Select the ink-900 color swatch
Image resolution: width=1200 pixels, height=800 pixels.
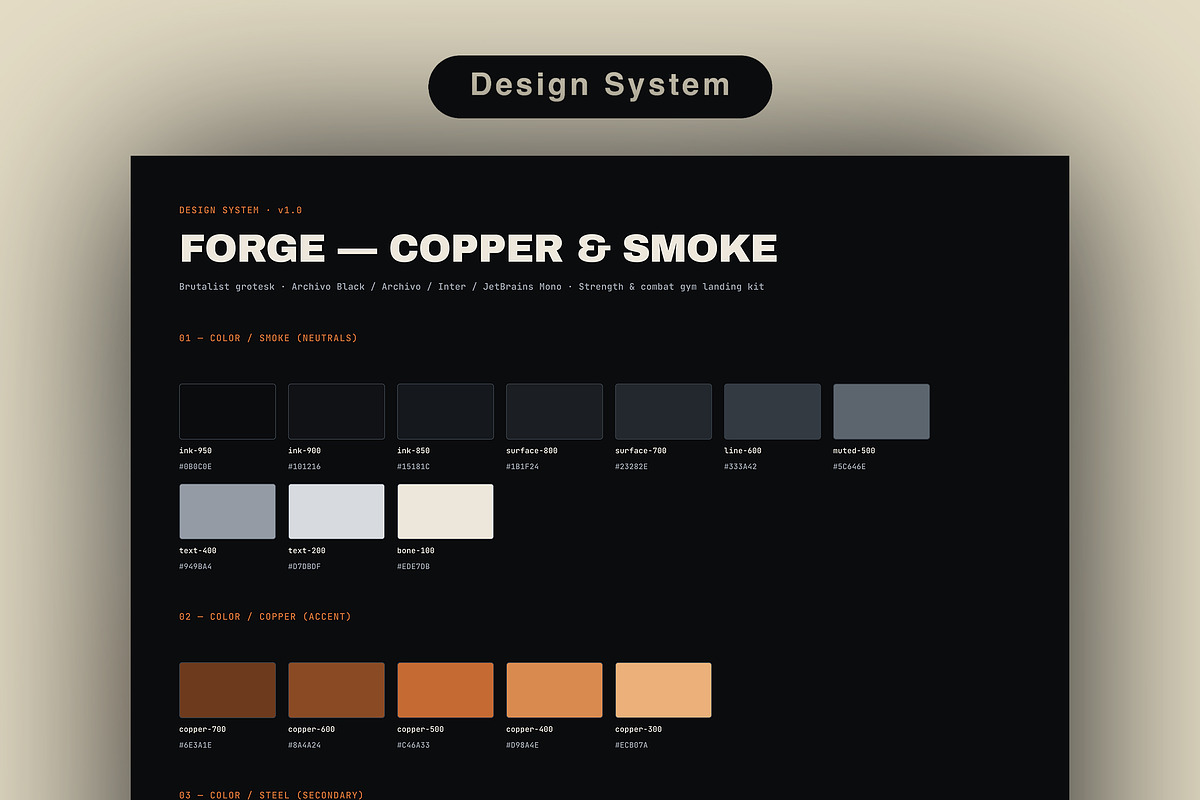(x=336, y=411)
